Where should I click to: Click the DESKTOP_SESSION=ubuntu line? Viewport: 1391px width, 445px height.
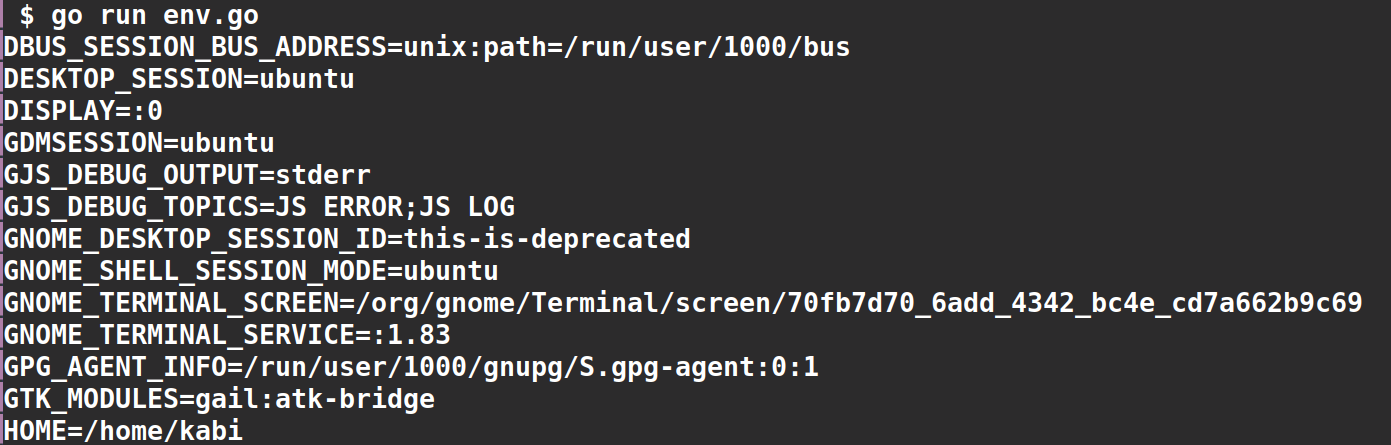(179, 79)
